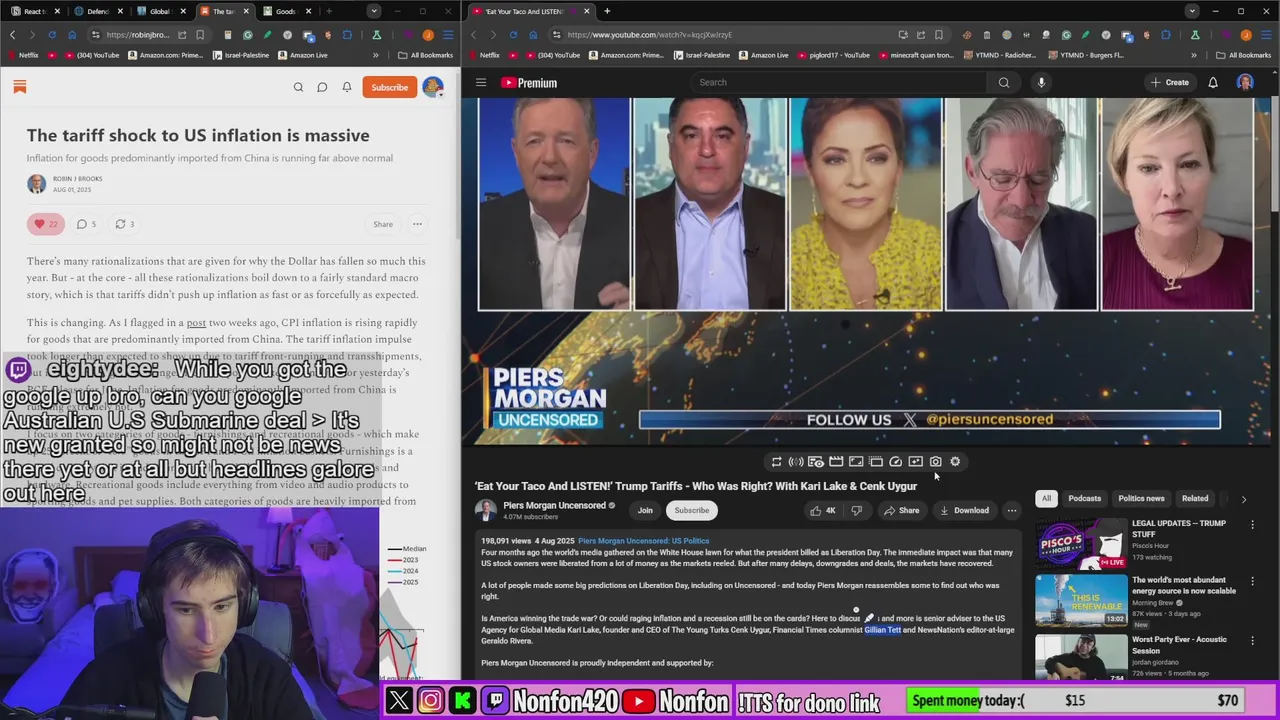
Task: Dislike the Piers Morgan video
Action: pyautogui.click(x=856, y=511)
